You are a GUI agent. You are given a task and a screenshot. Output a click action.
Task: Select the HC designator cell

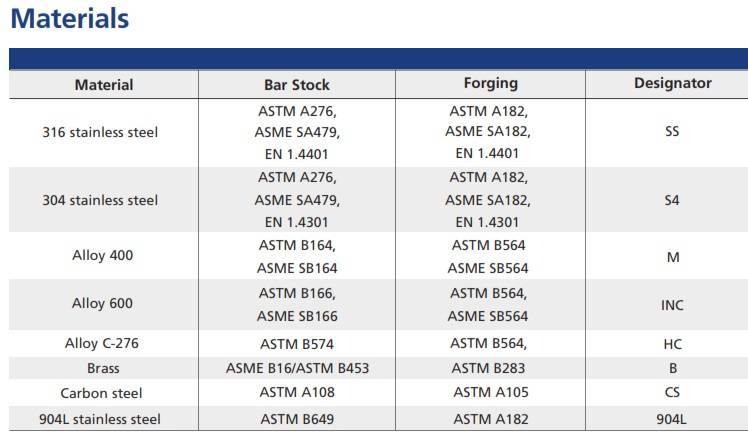[x=672, y=344]
